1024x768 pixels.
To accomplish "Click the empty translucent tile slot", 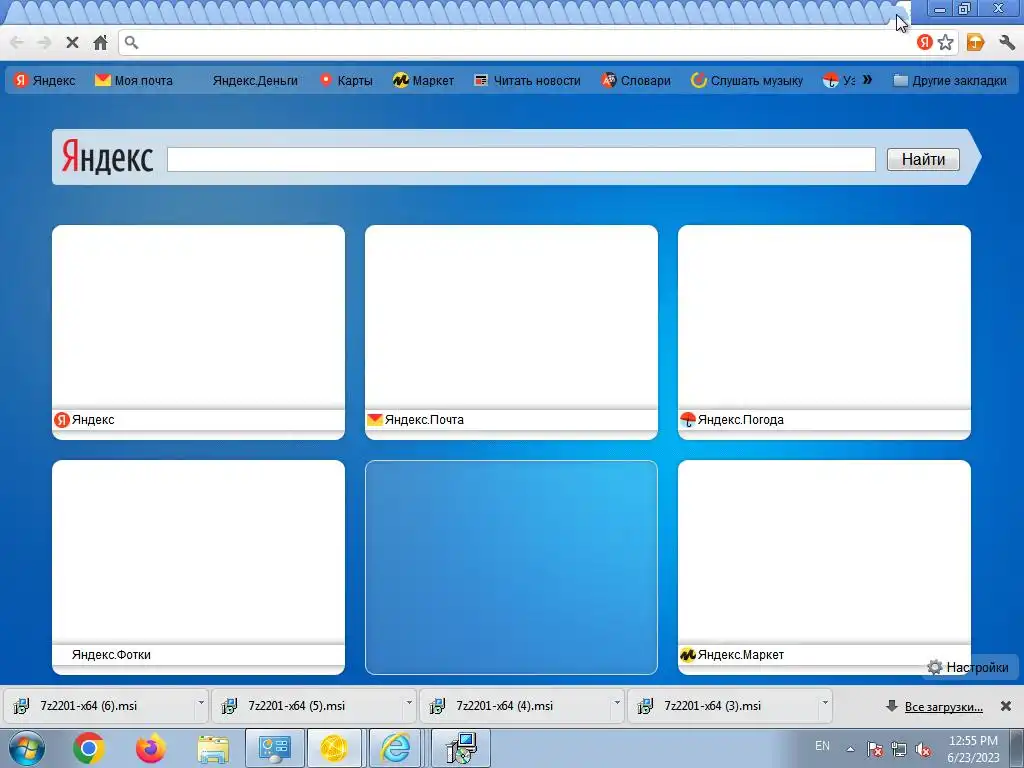I will pyautogui.click(x=511, y=567).
